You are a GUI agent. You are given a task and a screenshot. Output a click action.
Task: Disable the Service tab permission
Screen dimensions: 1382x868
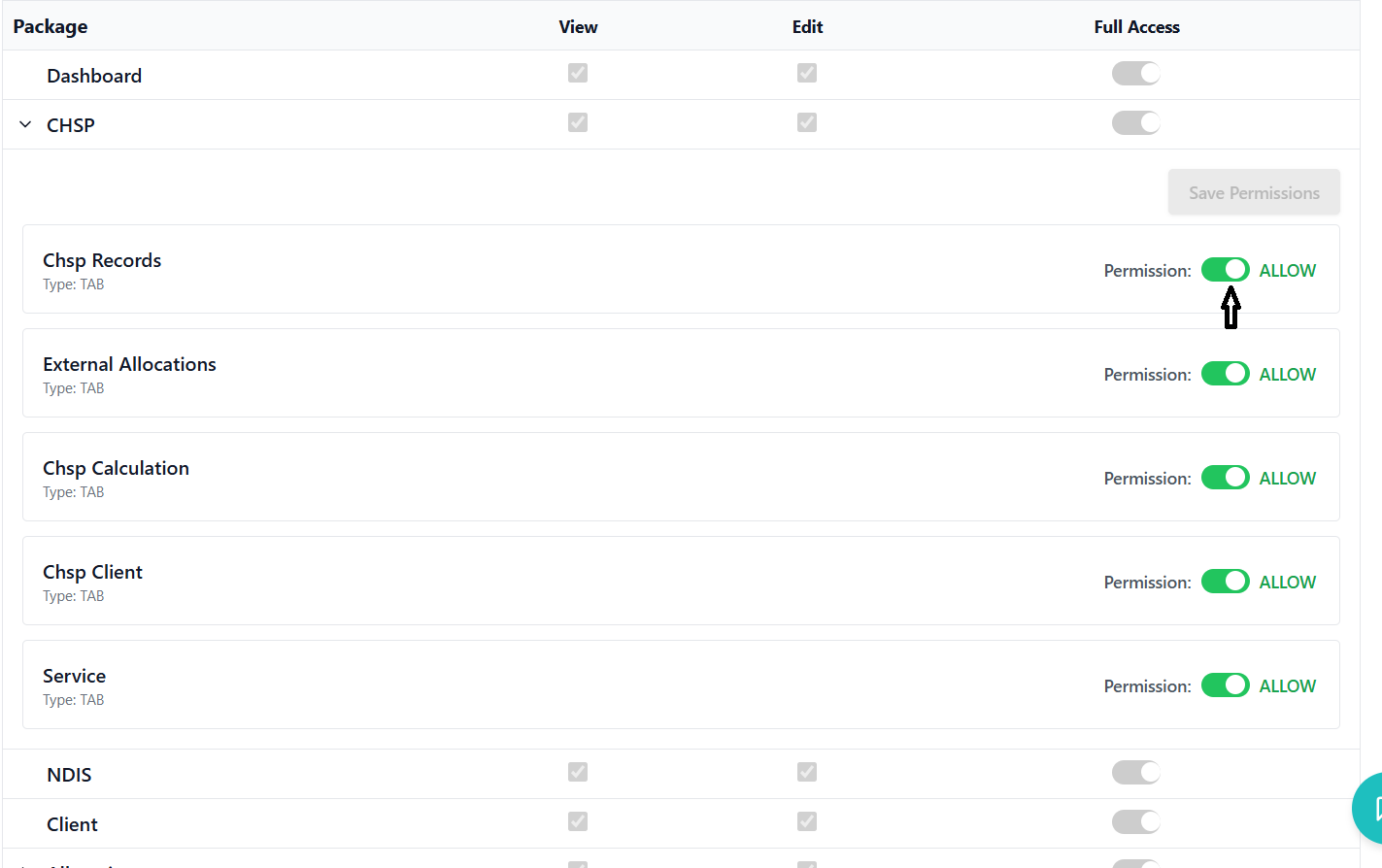(1225, 685)
